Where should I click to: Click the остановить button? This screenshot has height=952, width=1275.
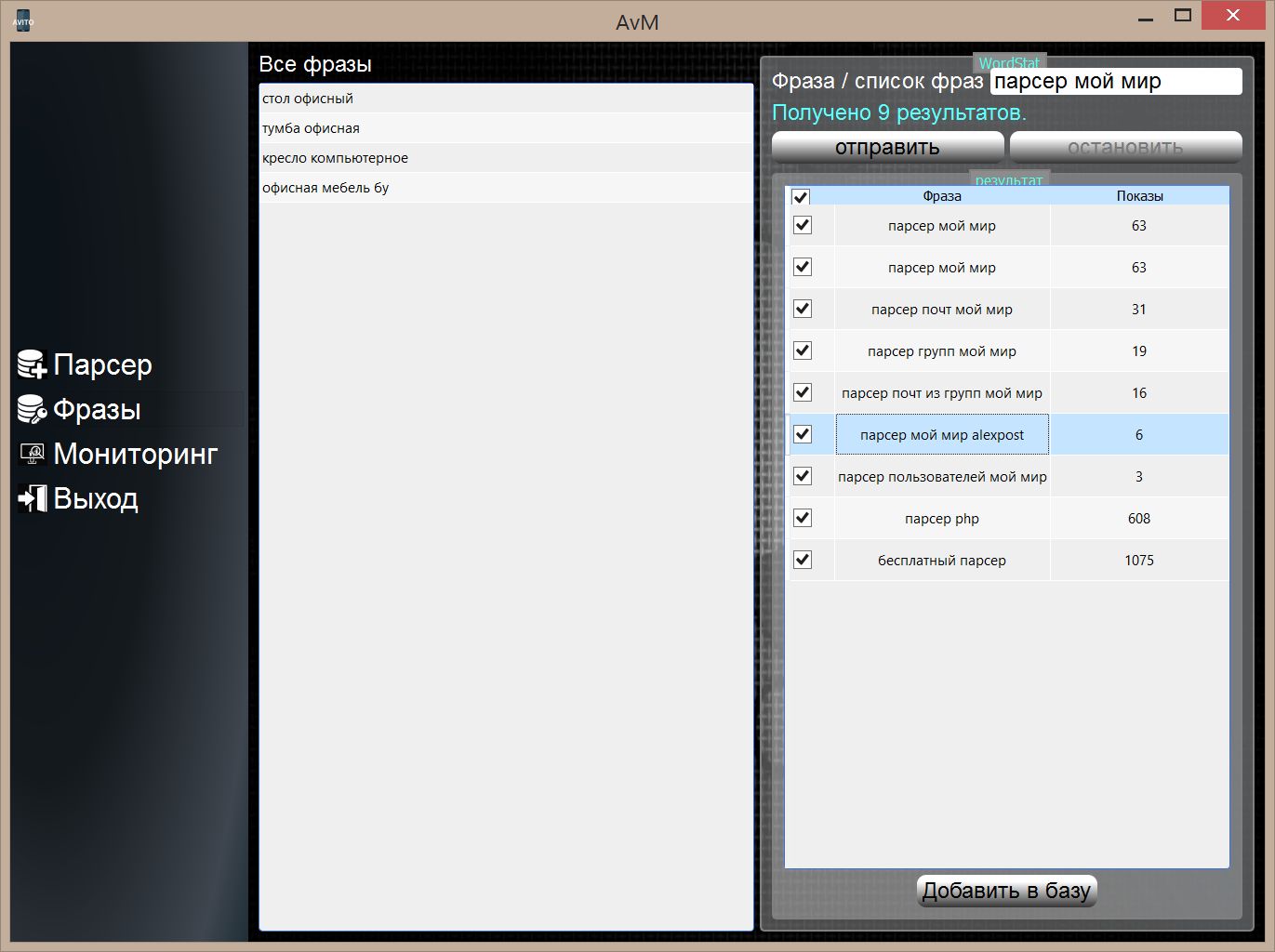[1125, 147]
